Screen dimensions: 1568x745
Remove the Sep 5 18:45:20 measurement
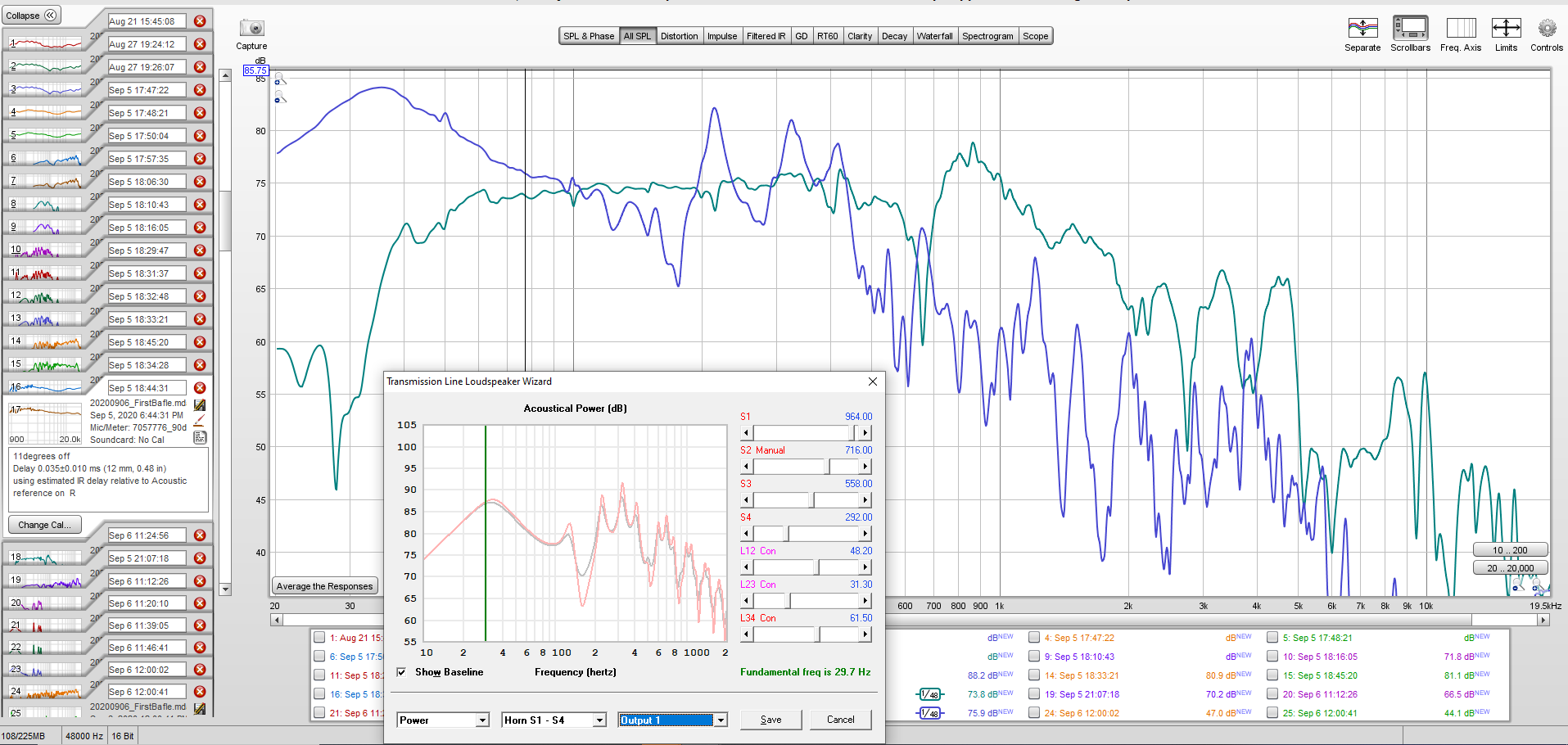click(x=200, y=342)
